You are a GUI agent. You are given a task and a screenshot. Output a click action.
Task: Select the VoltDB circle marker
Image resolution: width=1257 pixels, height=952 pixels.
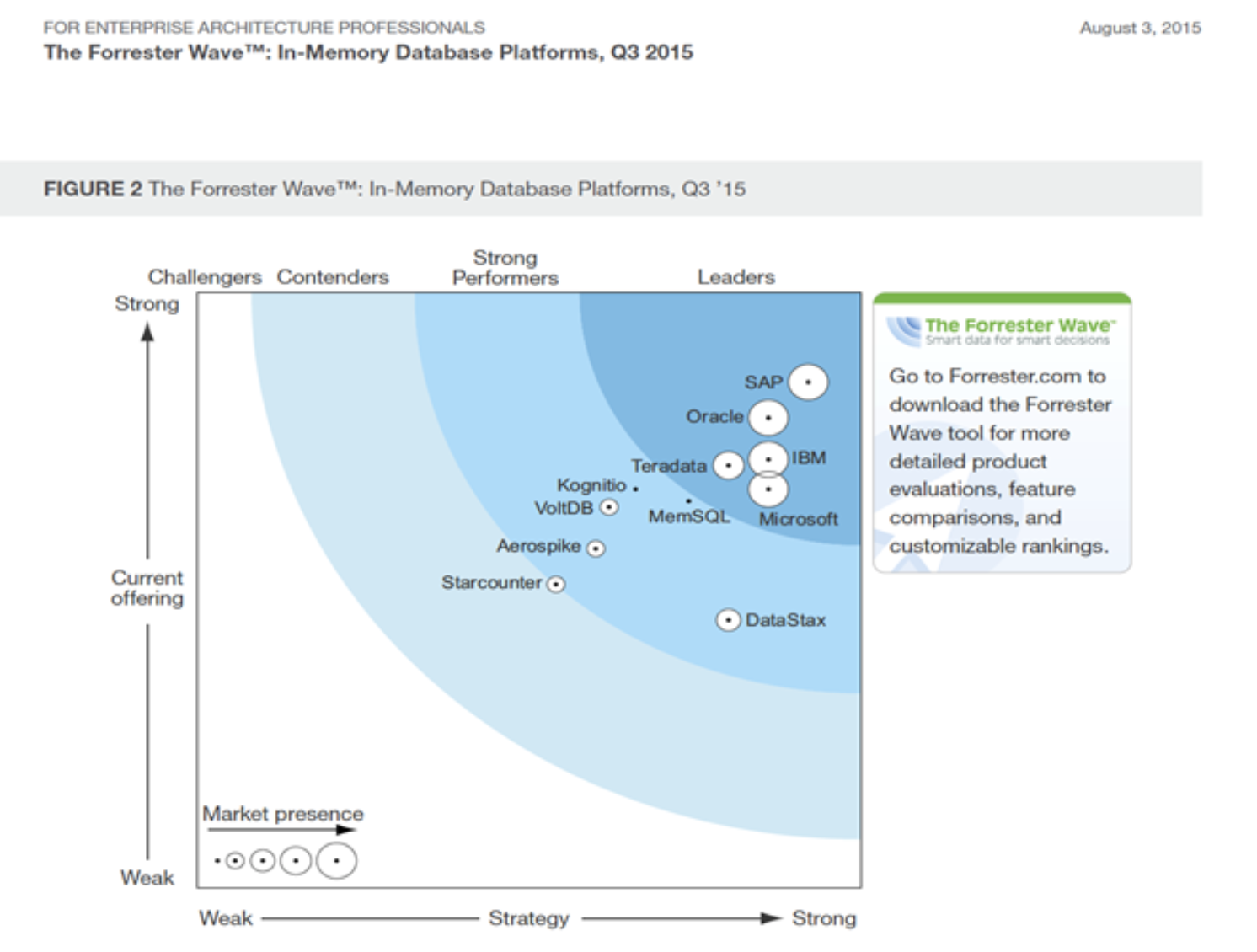pyautogui.click(x=609, y=508)
